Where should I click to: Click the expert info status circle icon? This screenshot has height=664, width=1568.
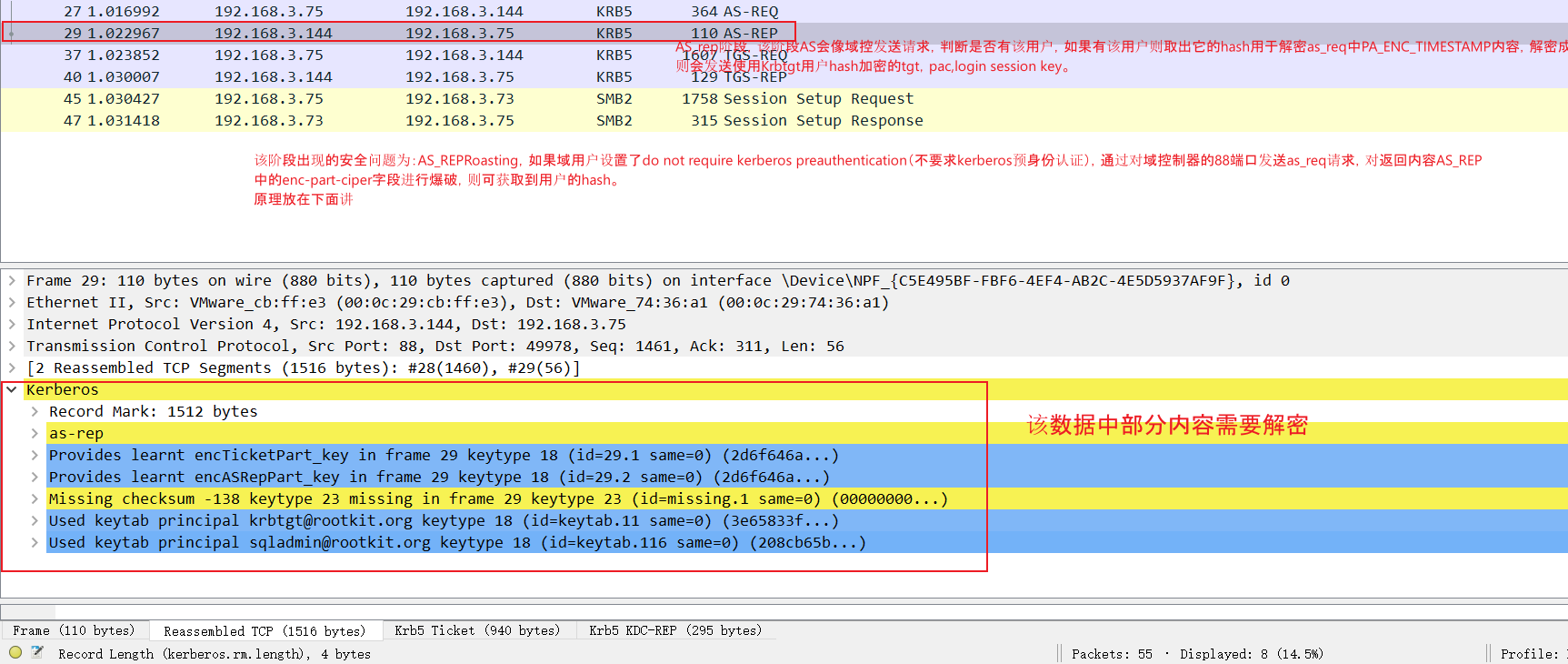coord(15,652)
